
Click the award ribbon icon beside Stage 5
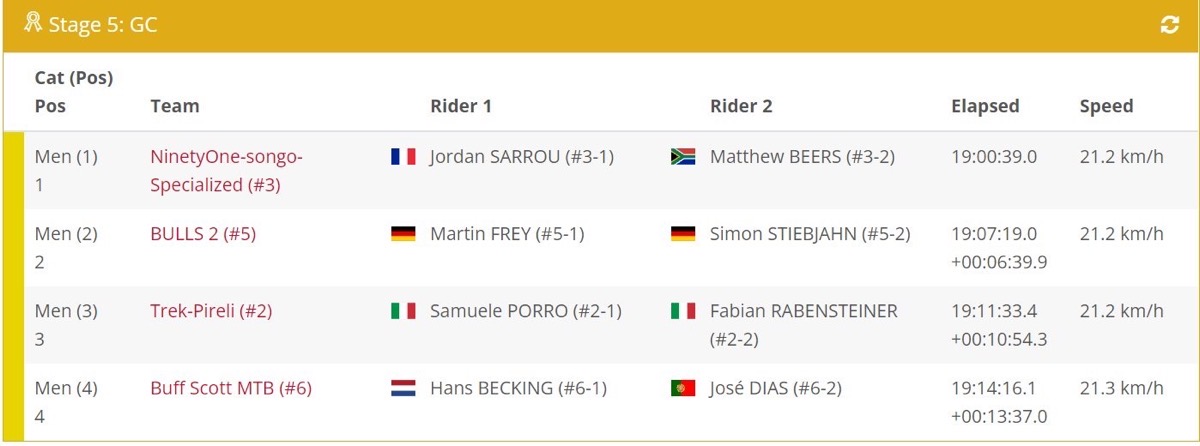(x=33, y=22)
